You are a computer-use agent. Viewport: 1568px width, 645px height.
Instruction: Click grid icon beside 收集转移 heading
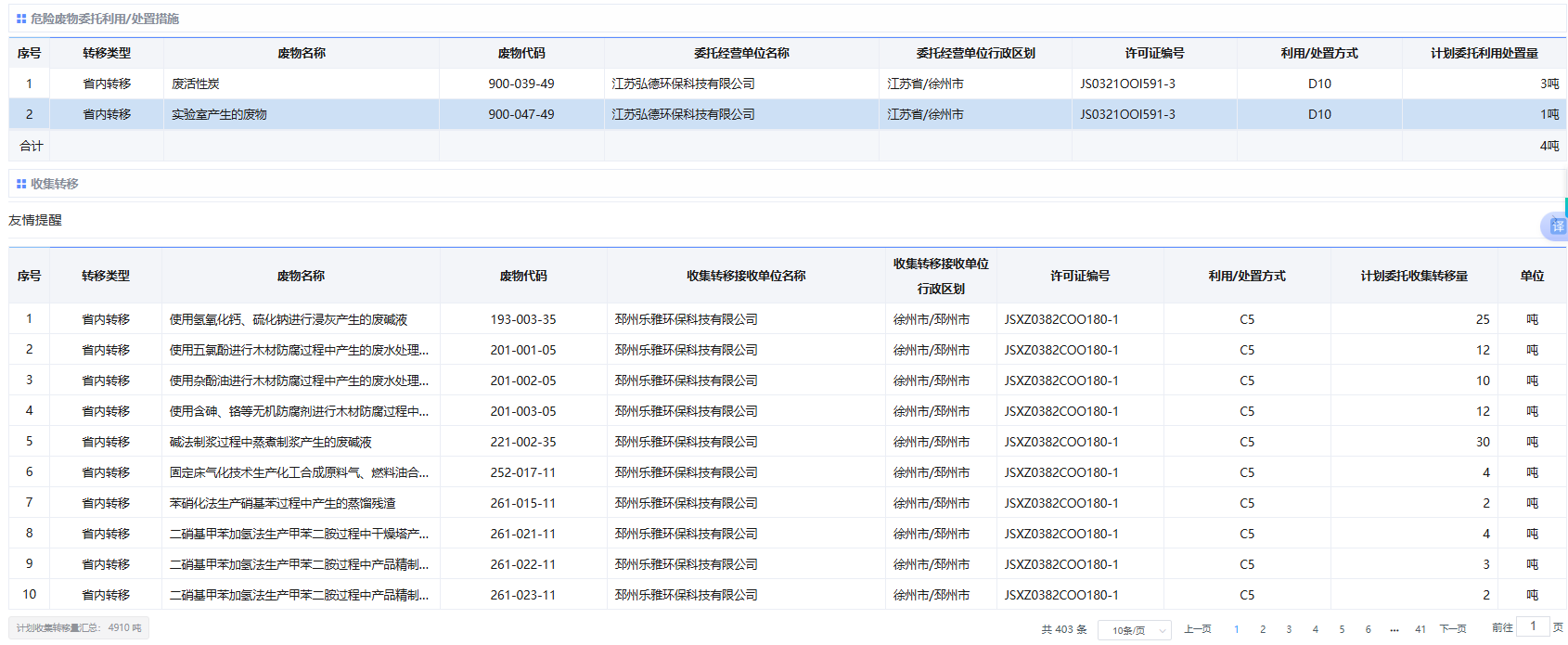coord(20,184)
